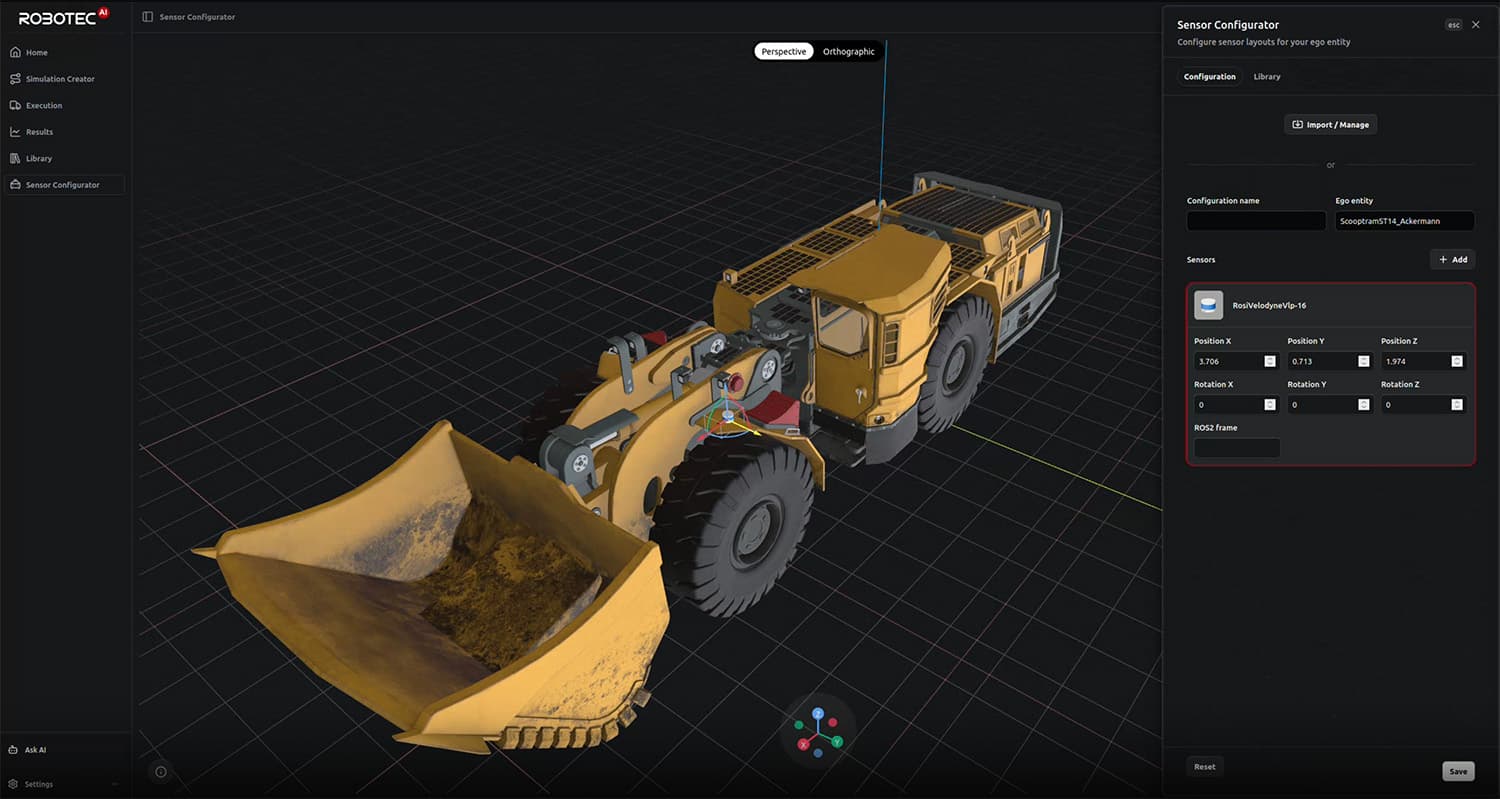
Task: Add a new sensor with Add button
Action: coord(1452,260)
